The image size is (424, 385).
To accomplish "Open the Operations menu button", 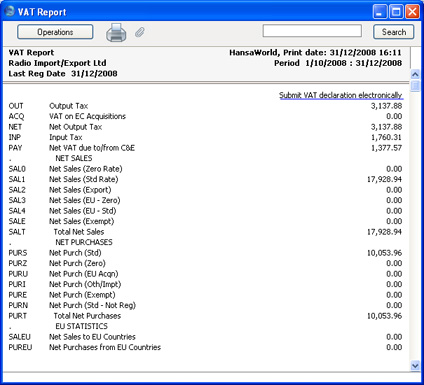I will [x=55, y=32].
